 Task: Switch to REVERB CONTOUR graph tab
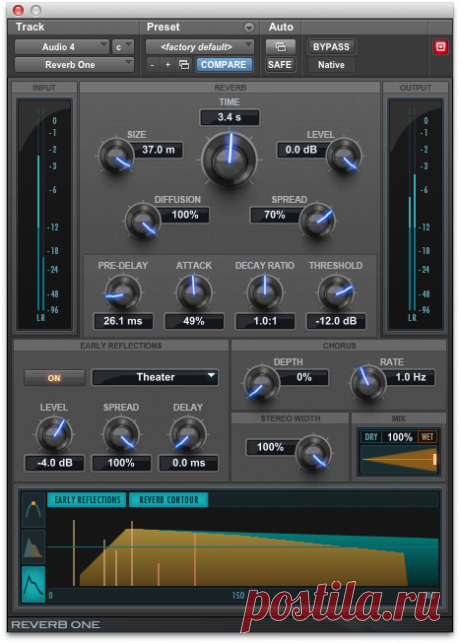coord(169,499)
